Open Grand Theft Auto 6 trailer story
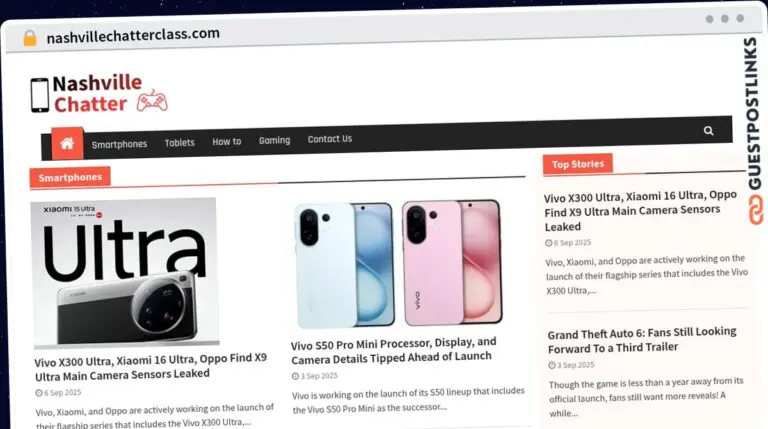This screenshot has width=768, height=429. (642, 340)
